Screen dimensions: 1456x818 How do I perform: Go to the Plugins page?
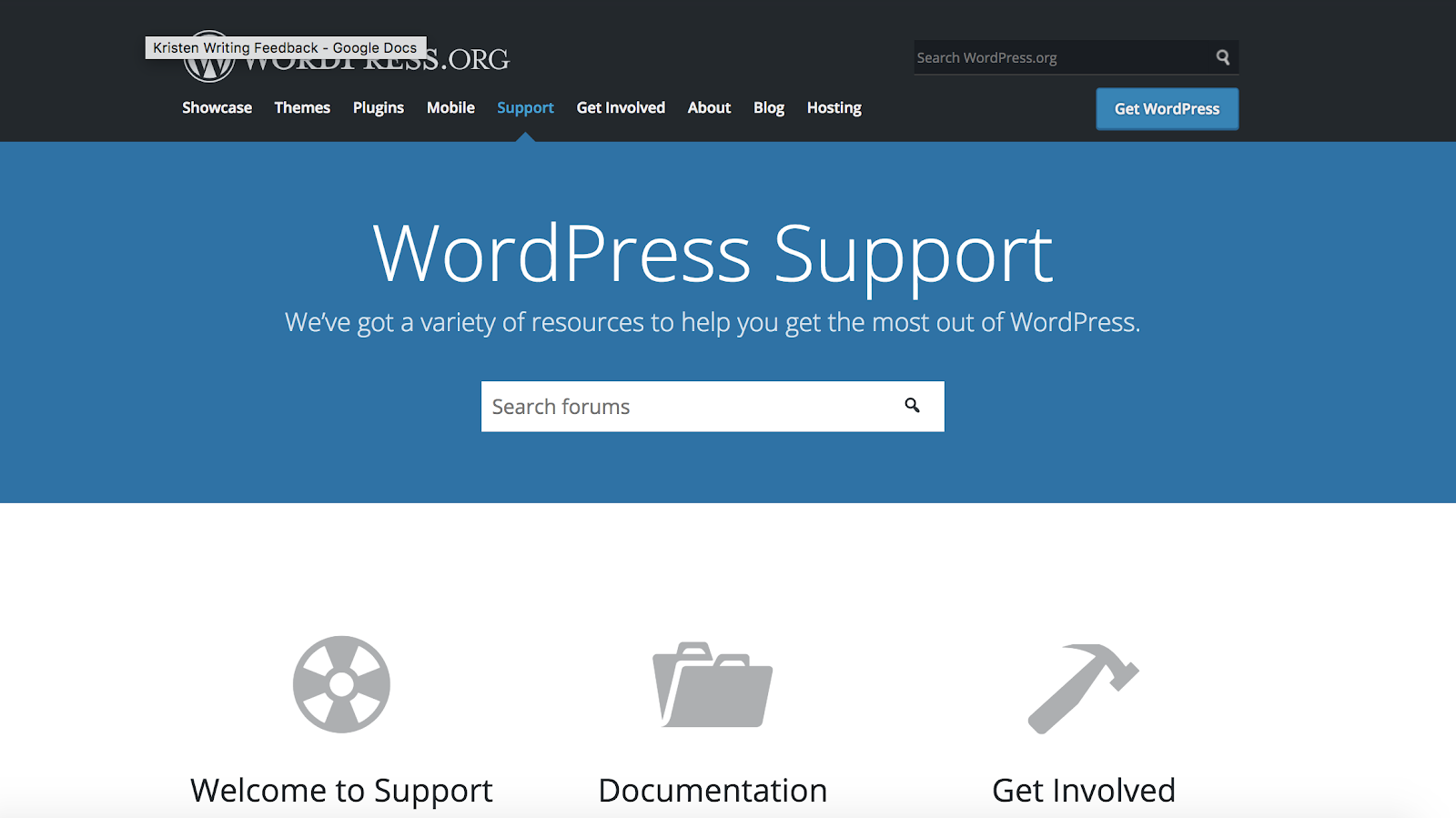click(379, 107)
